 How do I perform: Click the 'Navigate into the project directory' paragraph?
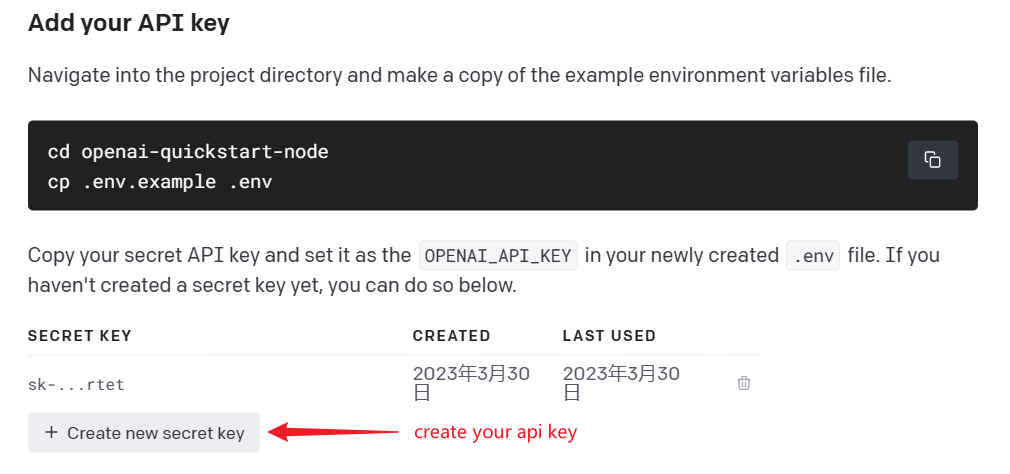pyautogui.click(x=459, y=75)
